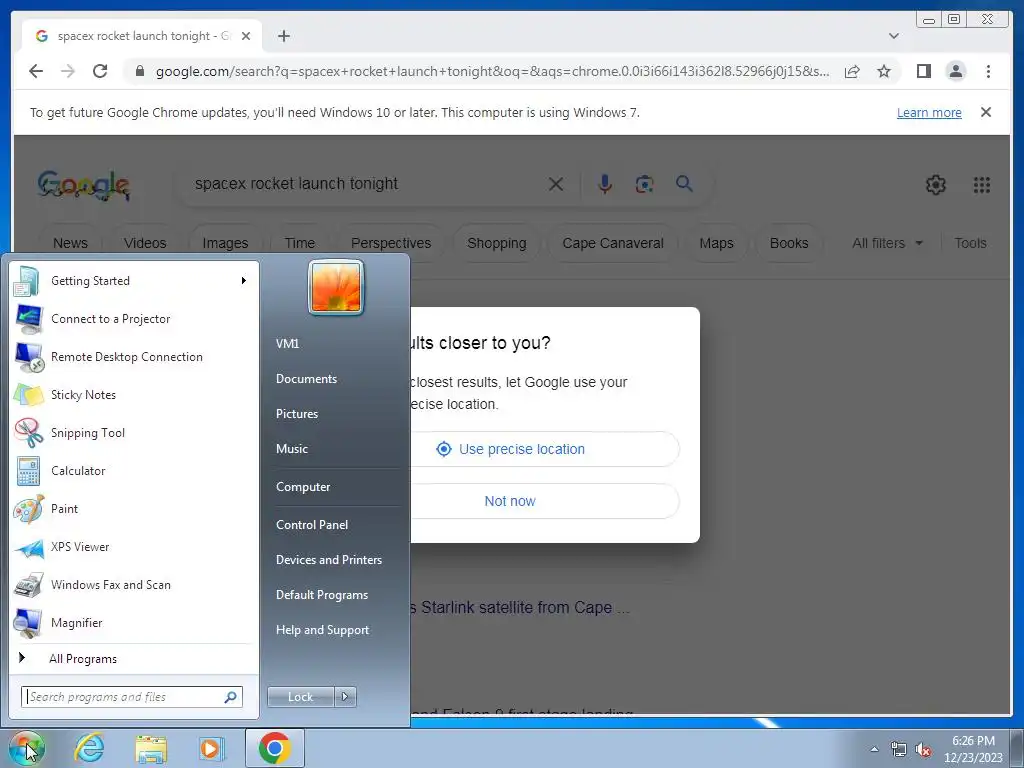Viewport: 1024px width, 768px height.
Task: Dismiss the Chrome update banner
Action: (x=986, y=112)
